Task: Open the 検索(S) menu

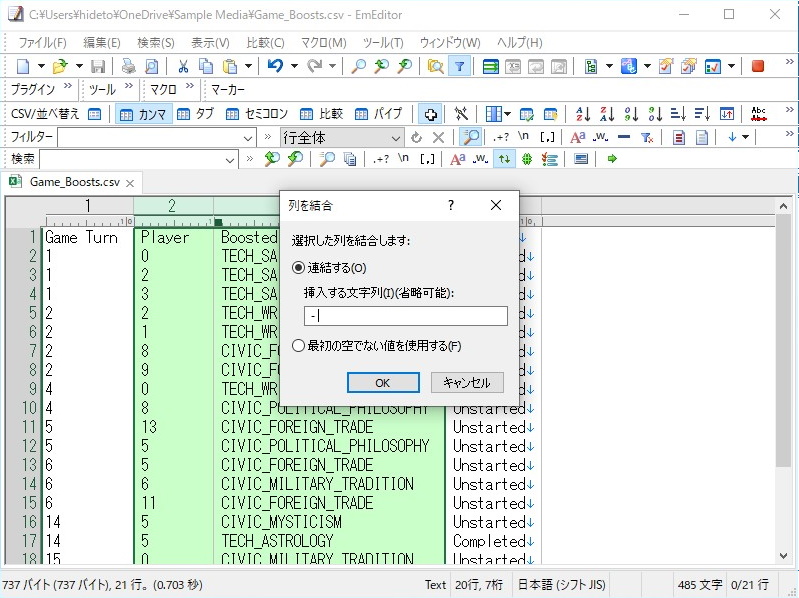Action: click(156, 43)
